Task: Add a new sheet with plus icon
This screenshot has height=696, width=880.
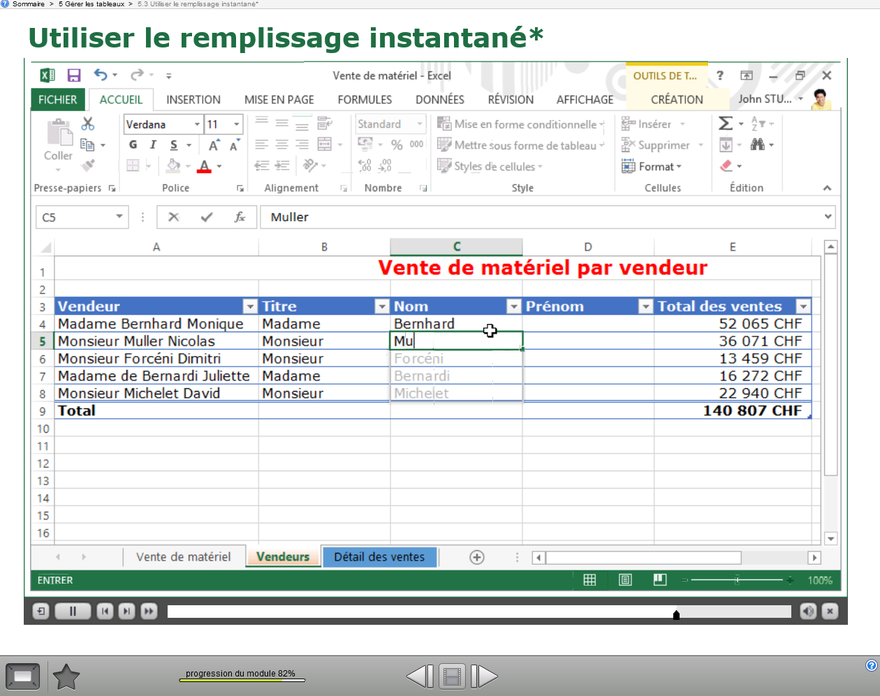Action: (477, 557)
